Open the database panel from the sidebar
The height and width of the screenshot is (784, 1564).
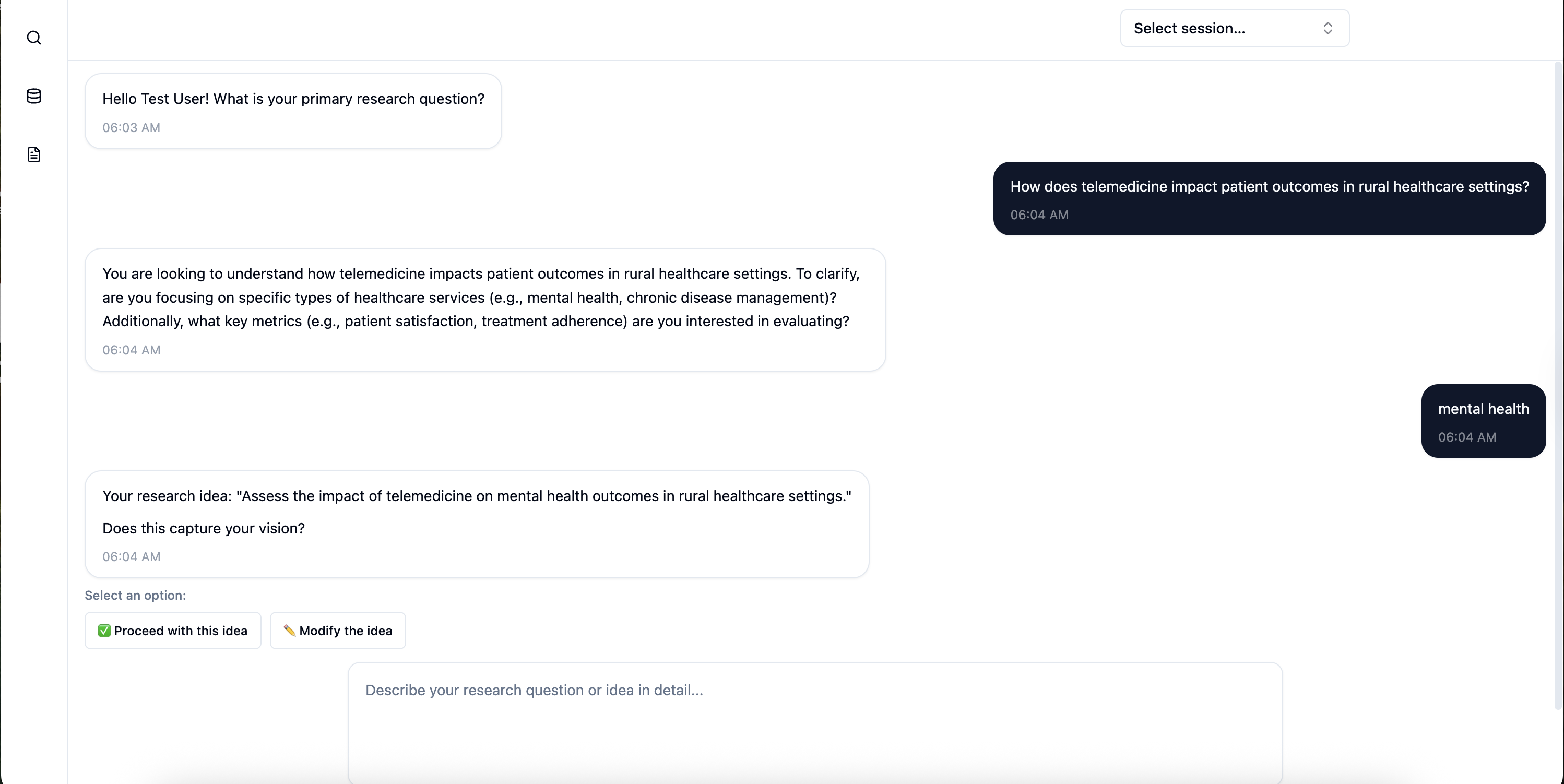[33, 96]
